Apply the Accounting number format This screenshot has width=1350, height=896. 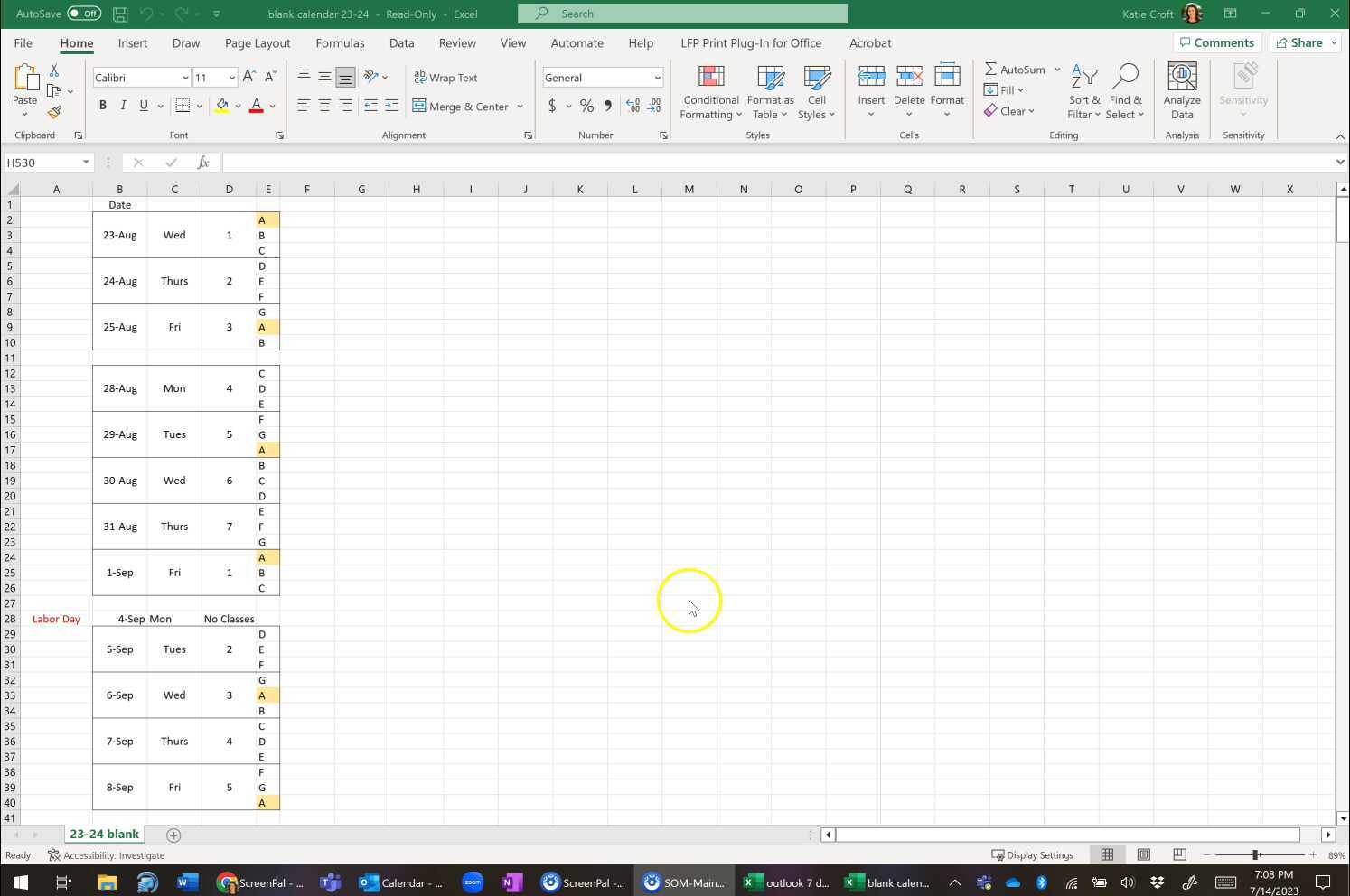(552, 106)
